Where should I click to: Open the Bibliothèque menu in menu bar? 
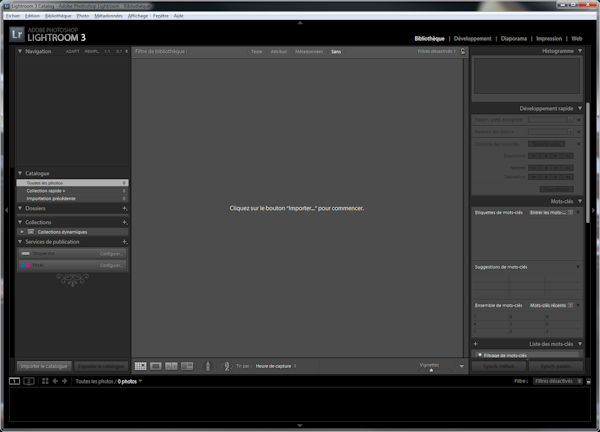(x=58, y=16)
